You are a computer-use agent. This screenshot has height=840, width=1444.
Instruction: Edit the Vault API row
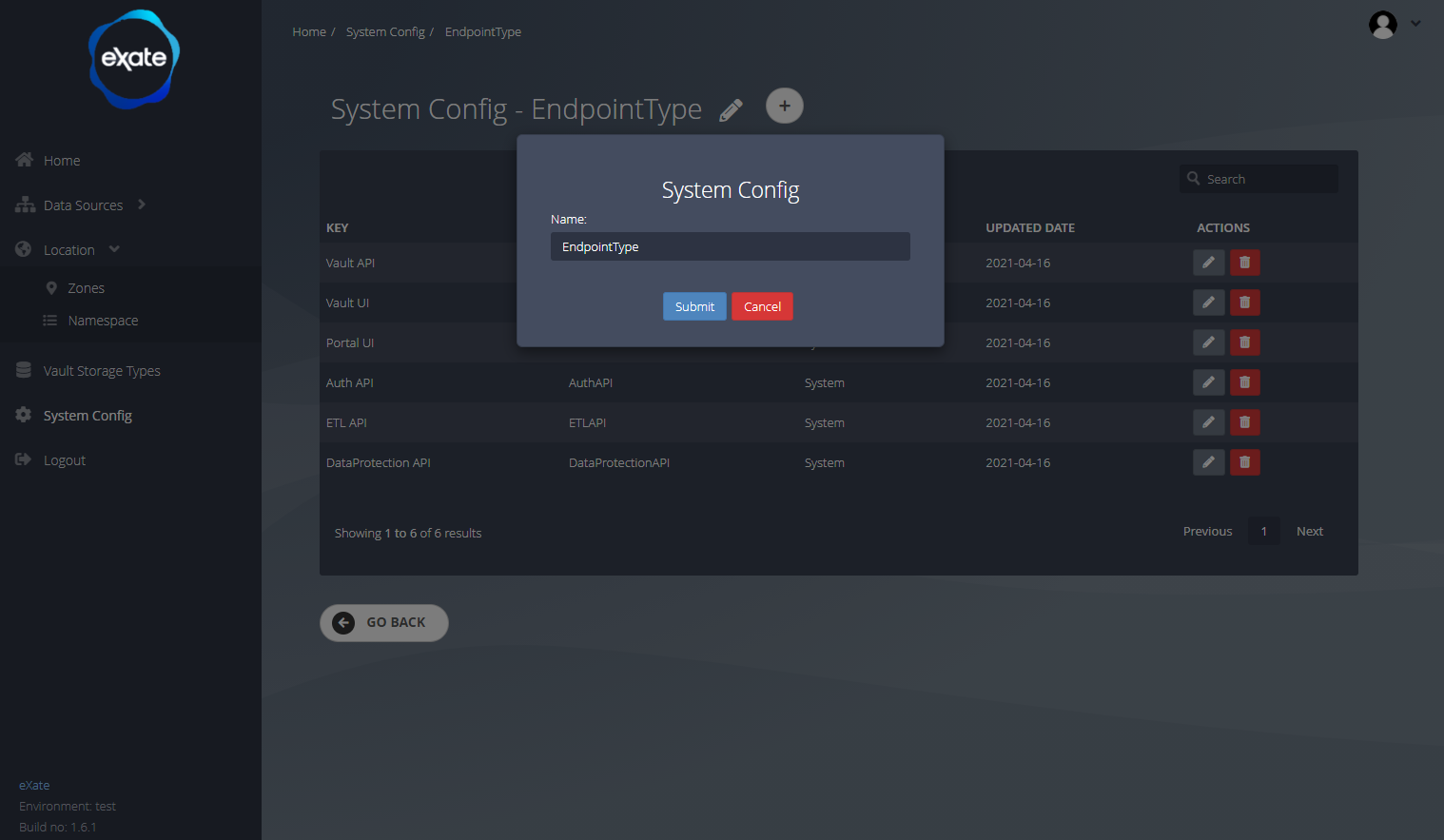pyautogui.click(x=1208, y=263)
